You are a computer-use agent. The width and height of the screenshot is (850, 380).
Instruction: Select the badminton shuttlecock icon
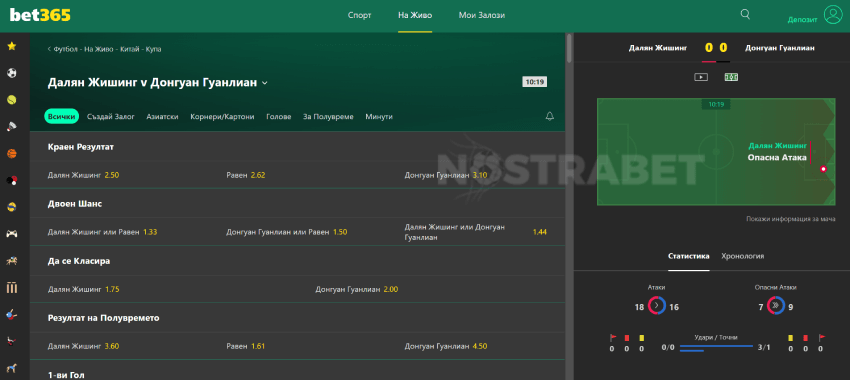[x=11, y=126]
